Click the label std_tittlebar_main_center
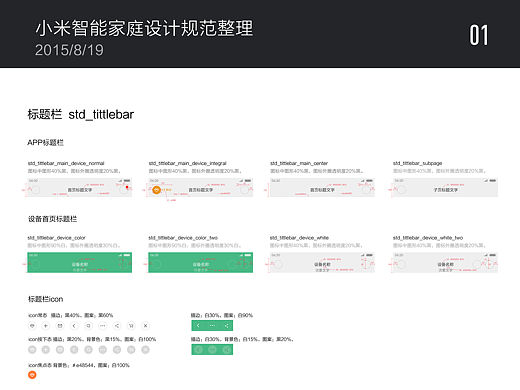 tap(299, 163)
